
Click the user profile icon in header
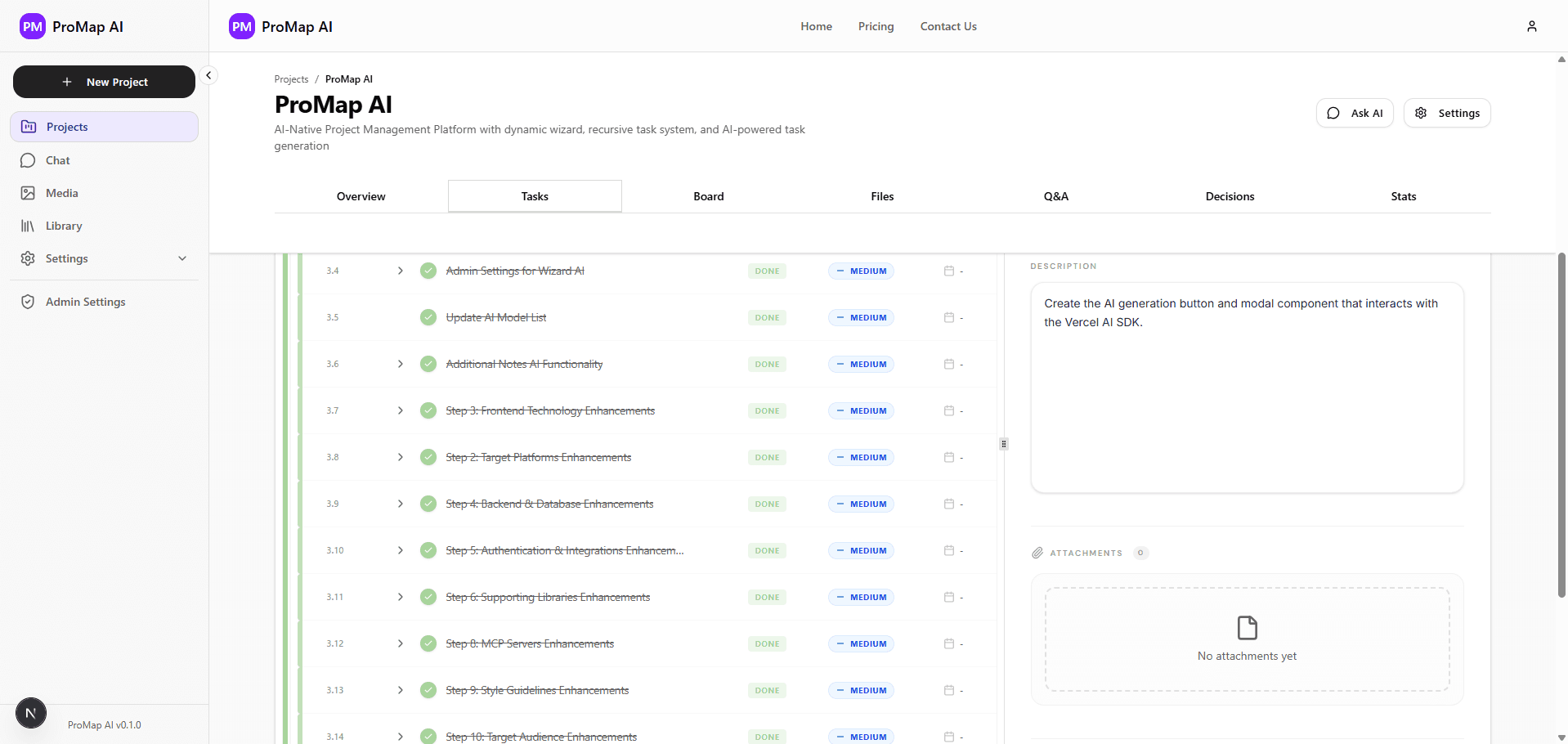tap(1531, 26)
